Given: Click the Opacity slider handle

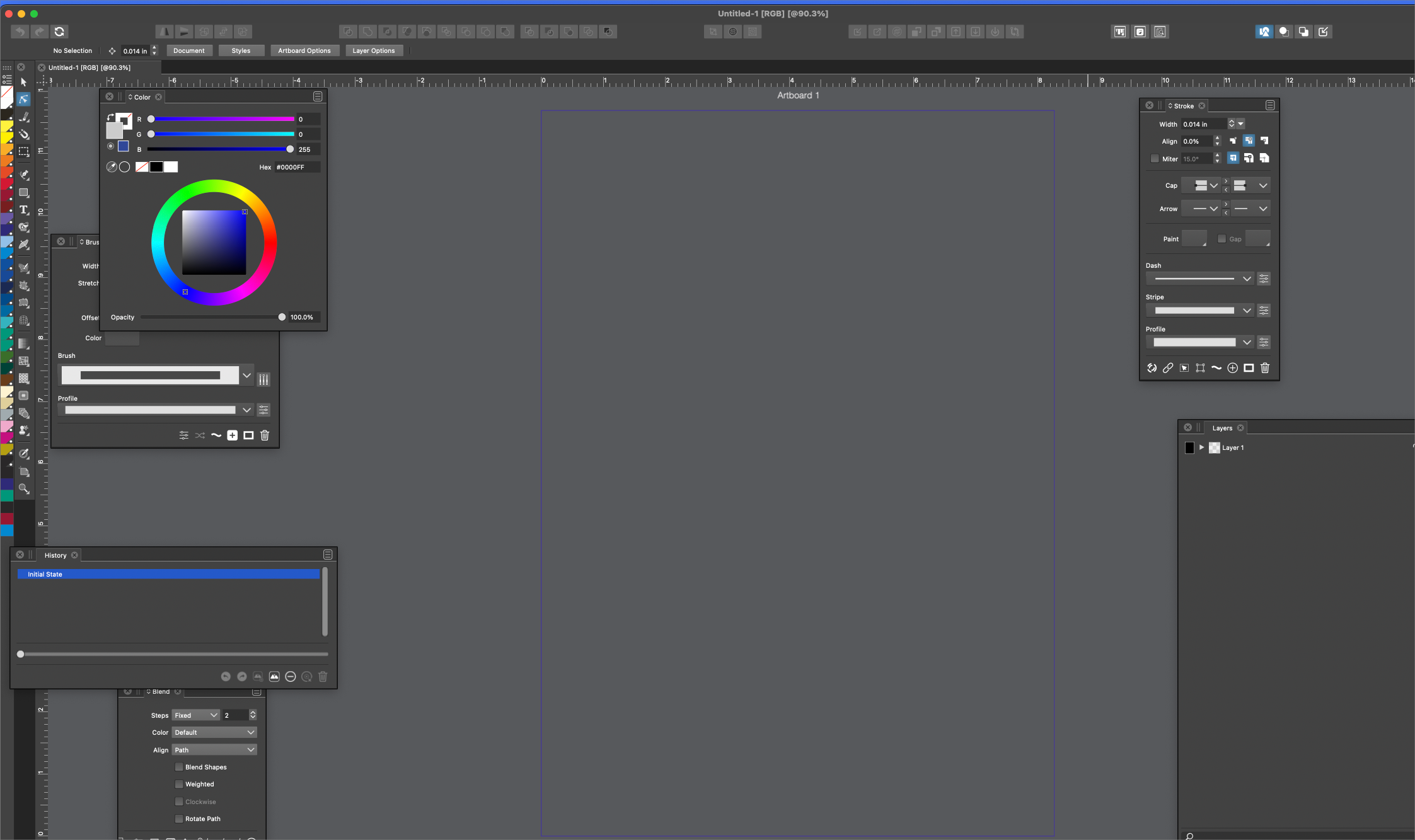Looking at the screenshot, I should (x=282, y=317).
